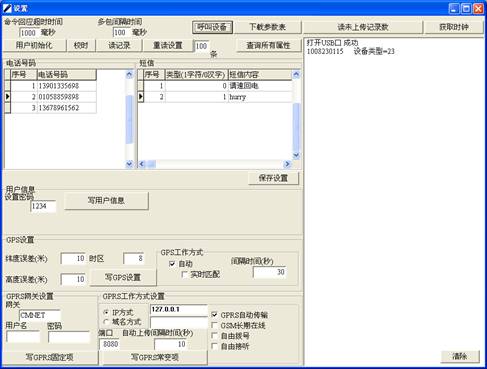Screen dimensions: 487x369
Task: Click the 设置密码 field showing 1234
Action: 43,206
